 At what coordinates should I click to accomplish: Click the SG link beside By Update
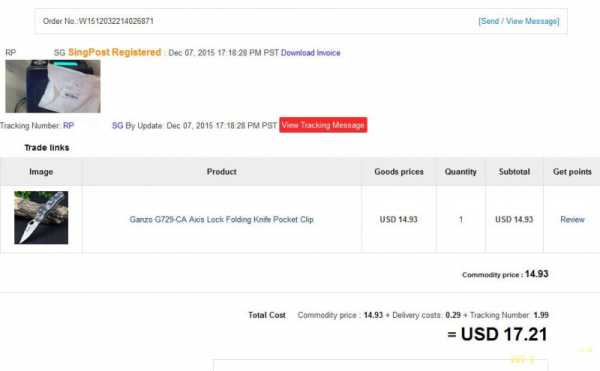point(117,125)
